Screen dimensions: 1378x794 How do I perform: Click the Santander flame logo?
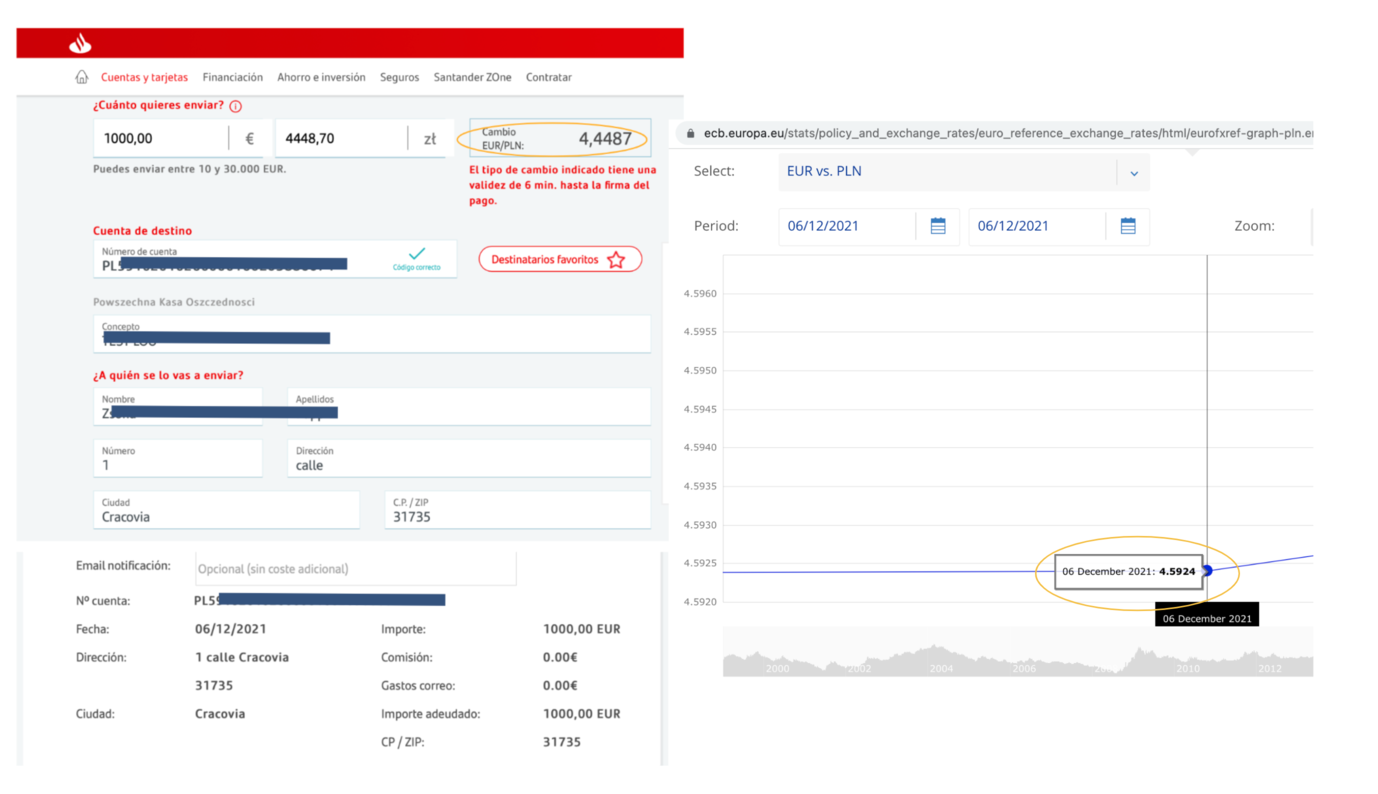[80, 43]
